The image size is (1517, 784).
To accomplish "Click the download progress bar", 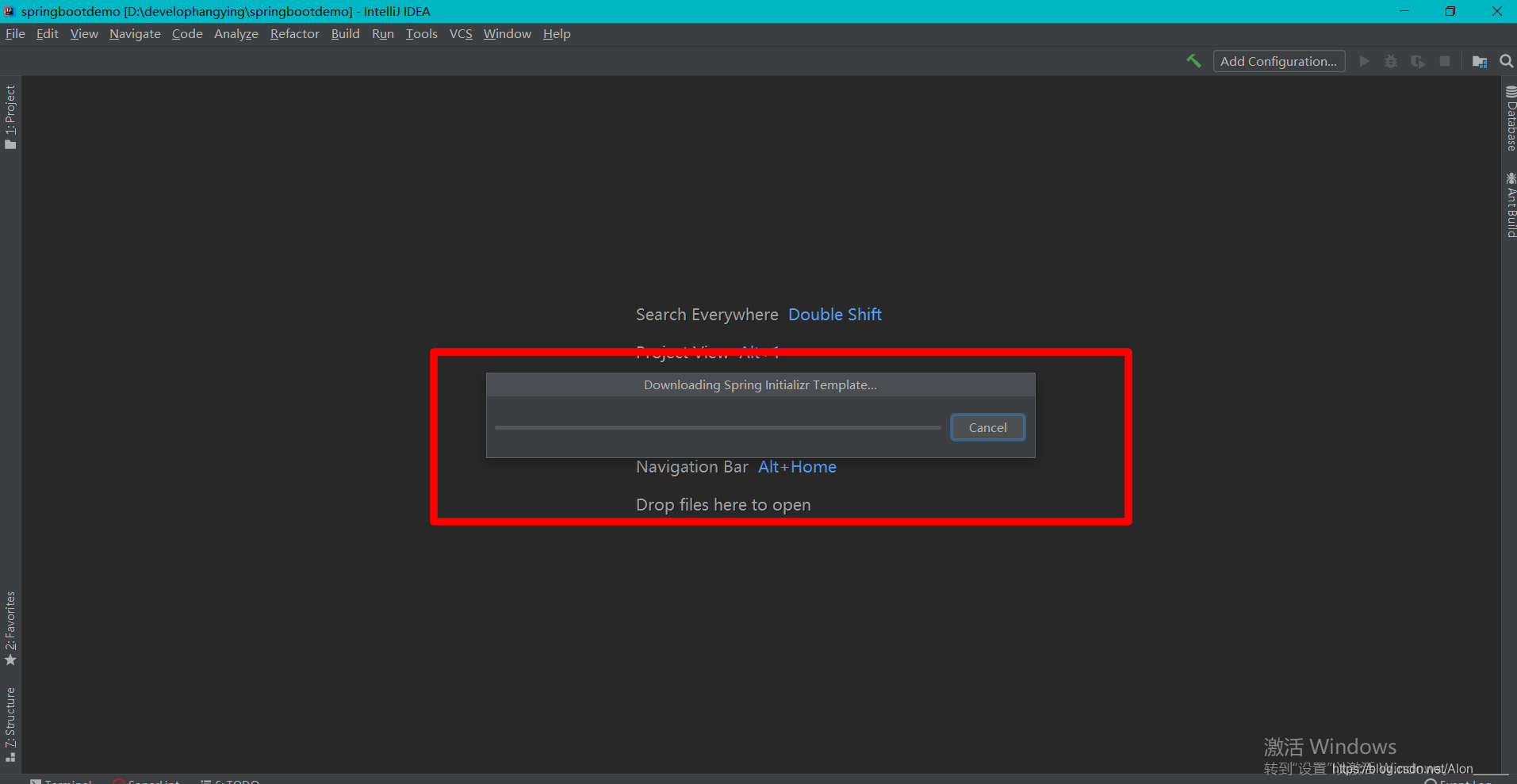I will [718, 427].
